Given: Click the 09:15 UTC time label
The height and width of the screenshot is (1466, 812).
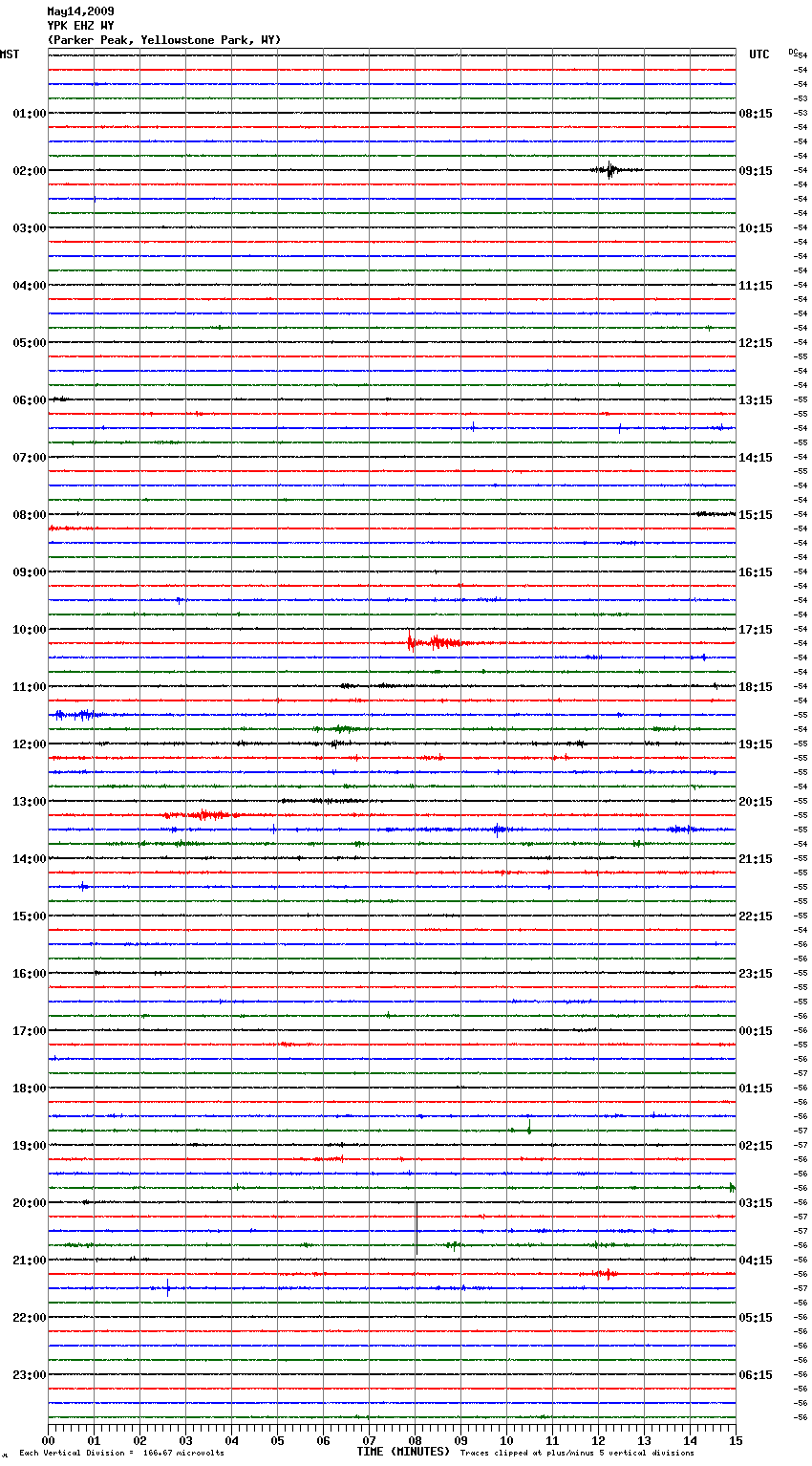Looking at the screenshot, I should 756,171.
